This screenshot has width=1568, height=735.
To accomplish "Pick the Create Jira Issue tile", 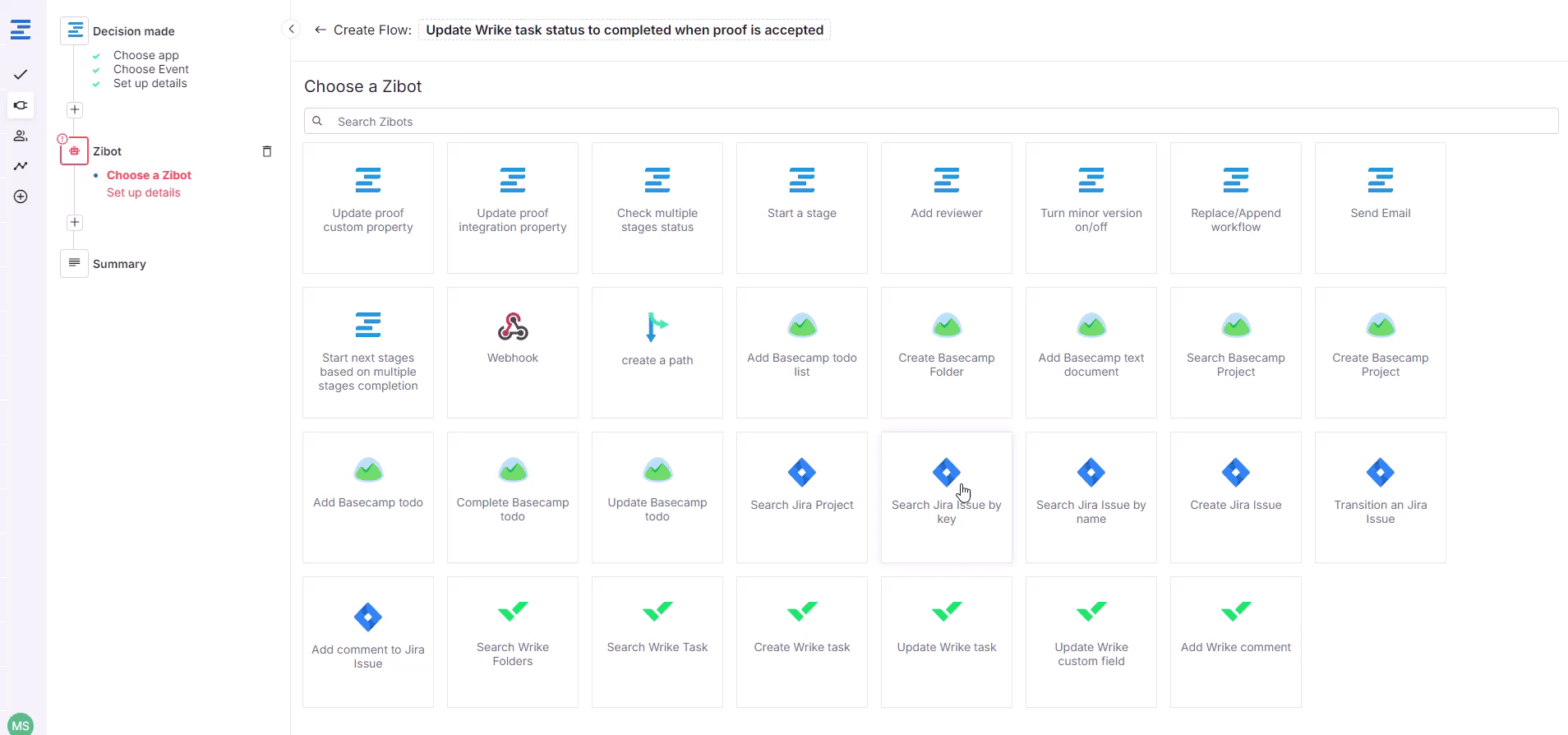I will (x=1236, y=497).
